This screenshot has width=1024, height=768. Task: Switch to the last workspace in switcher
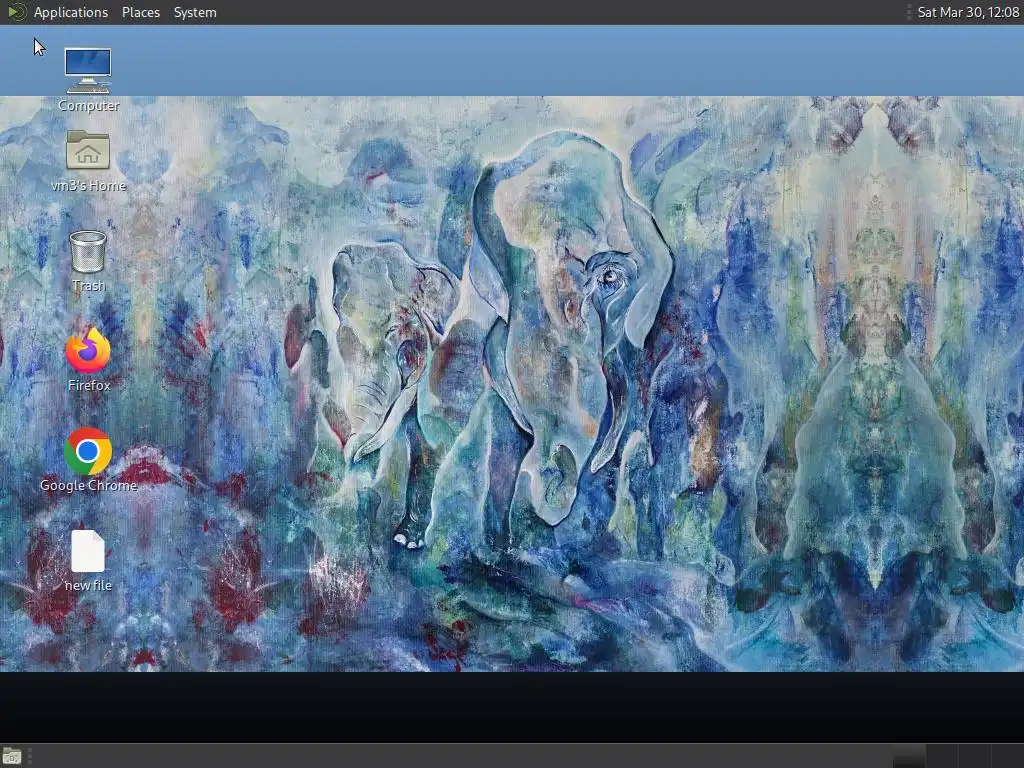[x=1007, y=756]
